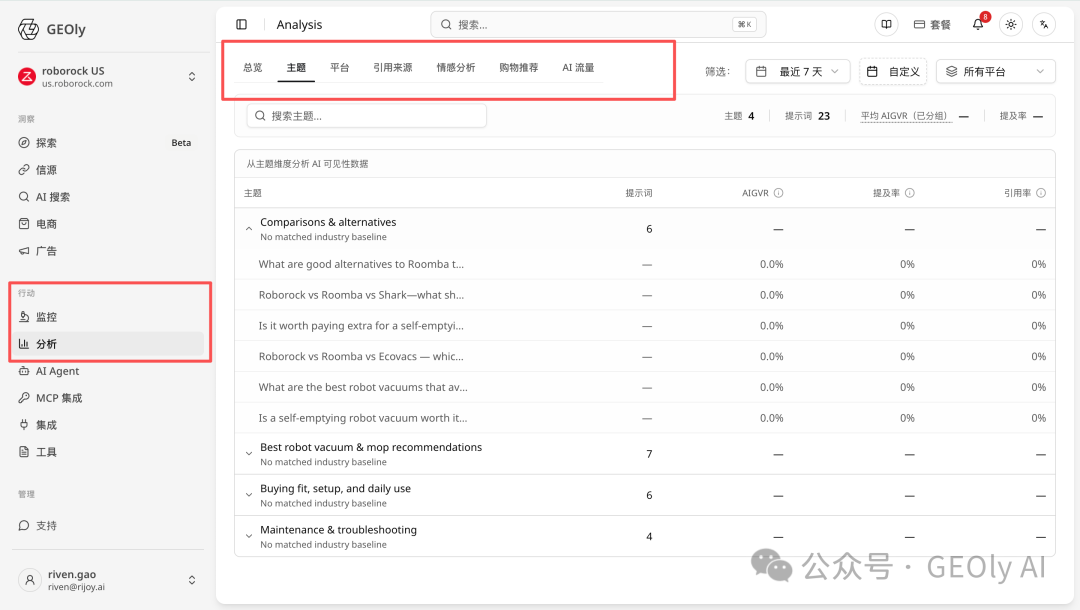Click the GEOly logo icon

(28, 30)
